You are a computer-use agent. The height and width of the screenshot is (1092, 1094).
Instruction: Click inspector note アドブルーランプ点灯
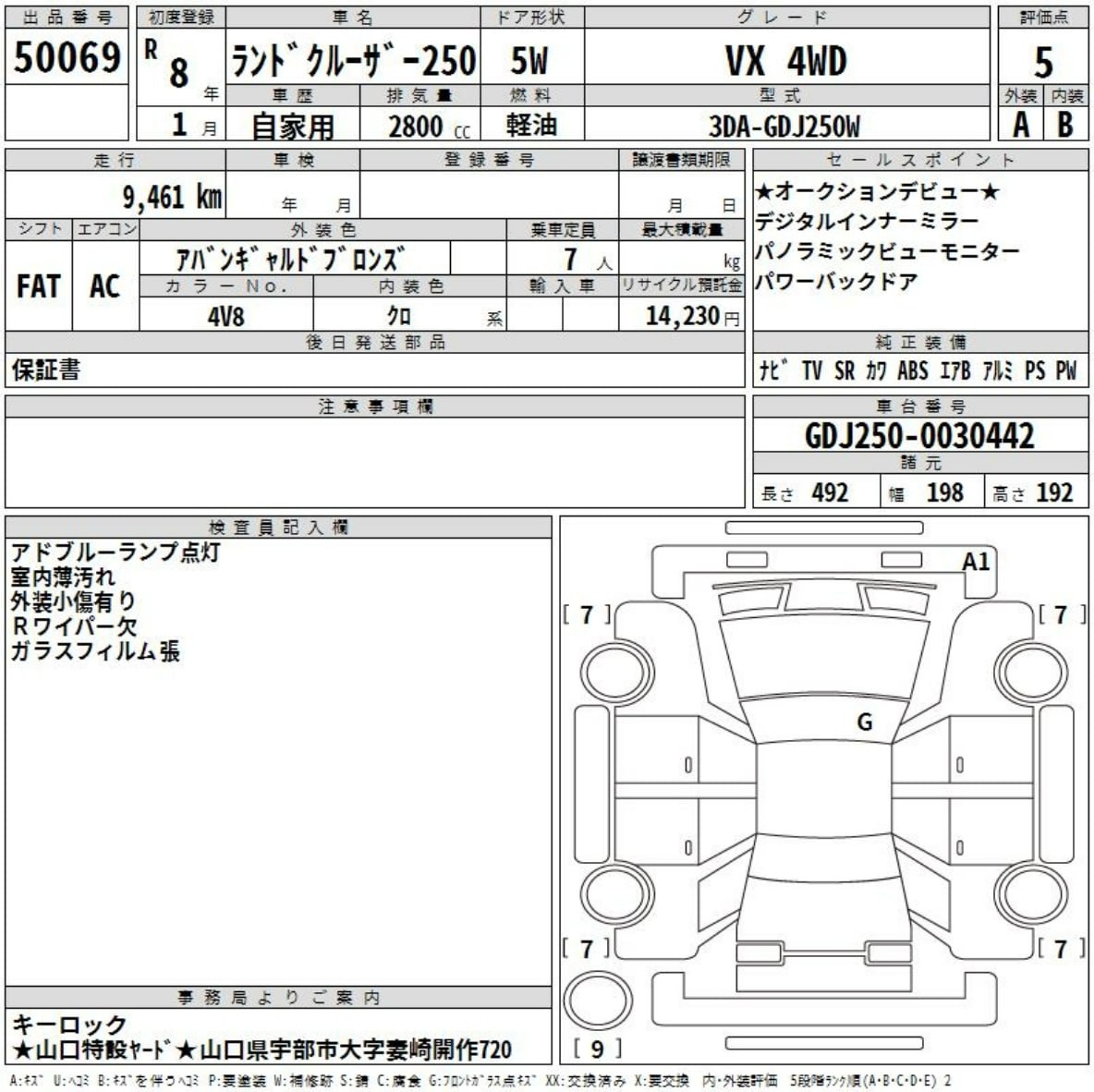point(115,552)
